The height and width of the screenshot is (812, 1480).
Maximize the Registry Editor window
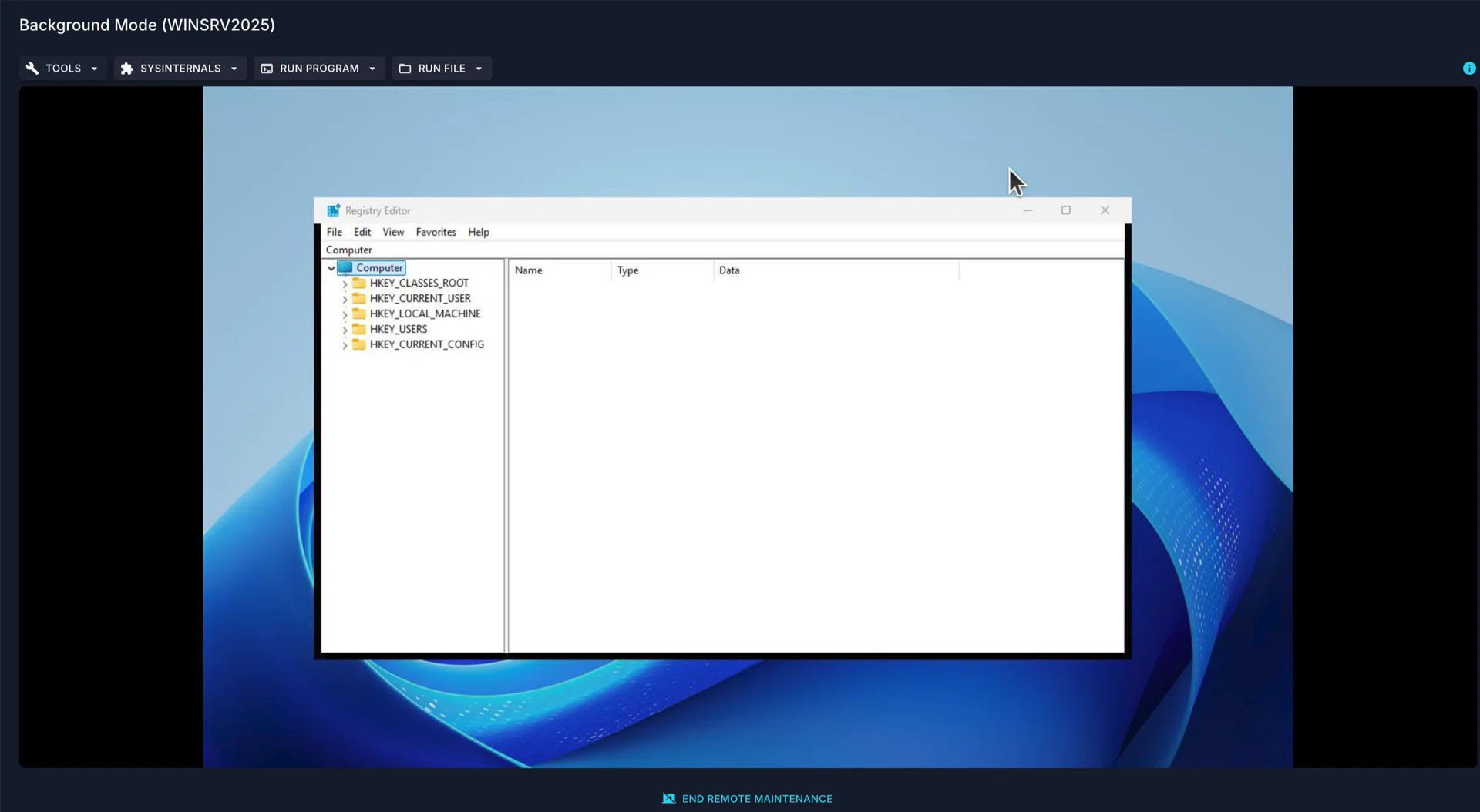coord(1066,210)
